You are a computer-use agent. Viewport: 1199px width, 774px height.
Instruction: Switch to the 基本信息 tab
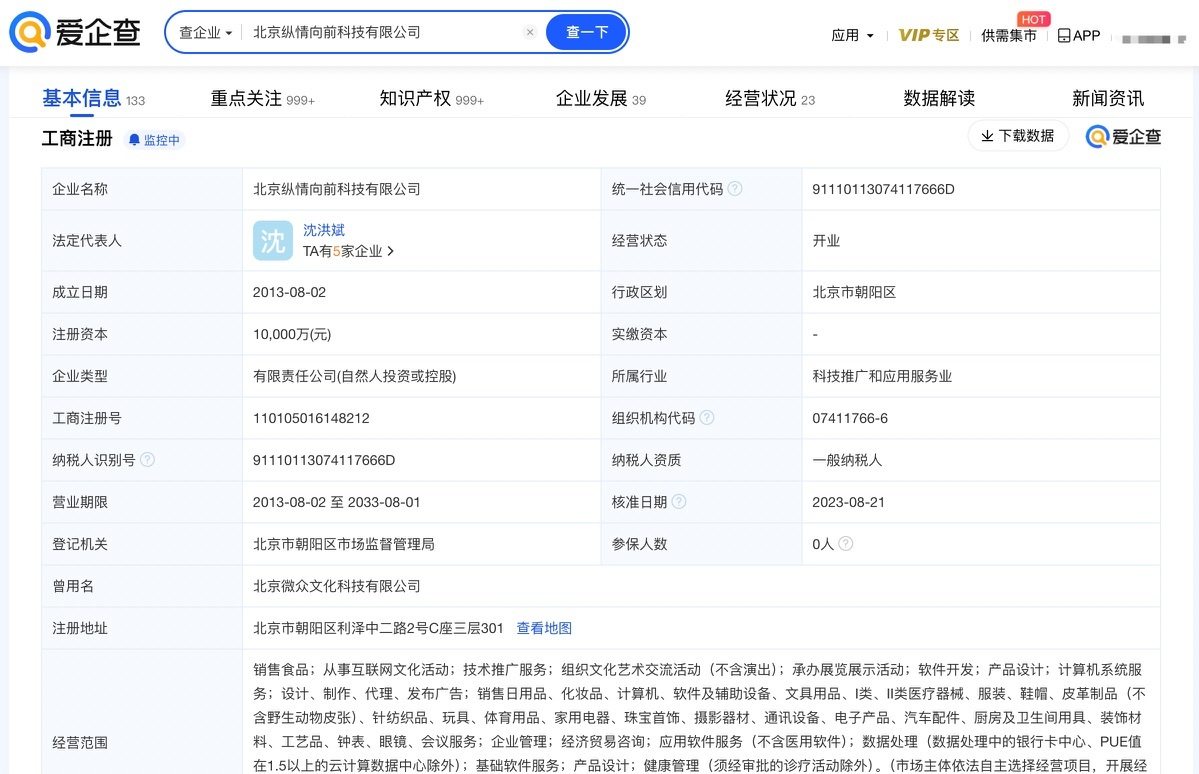[x=93, y=99]
